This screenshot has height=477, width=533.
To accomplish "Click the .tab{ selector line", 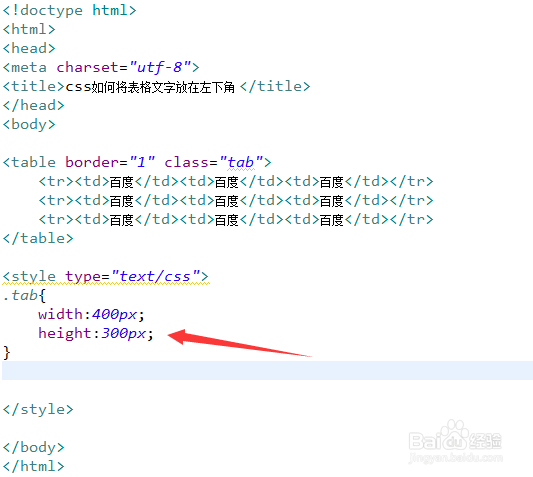I will (x=24, y=295).
